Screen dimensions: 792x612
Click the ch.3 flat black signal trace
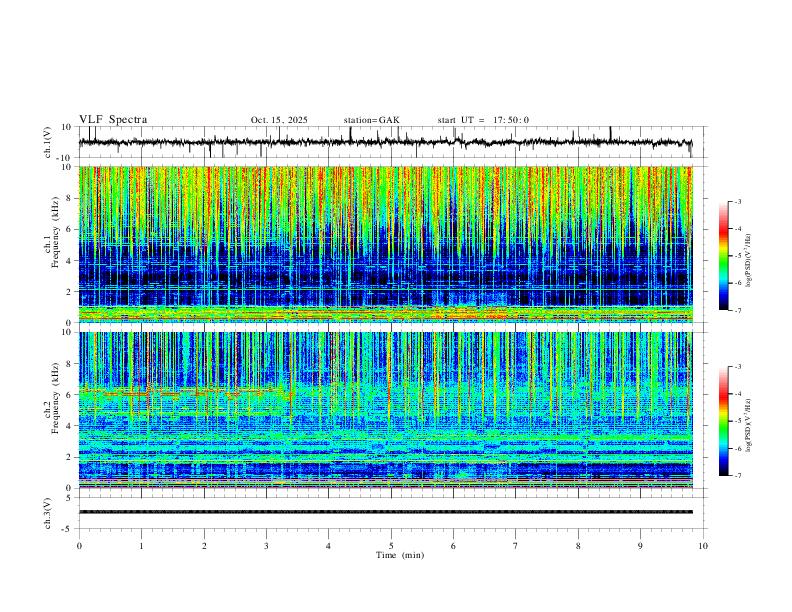[x=385, y=512]
